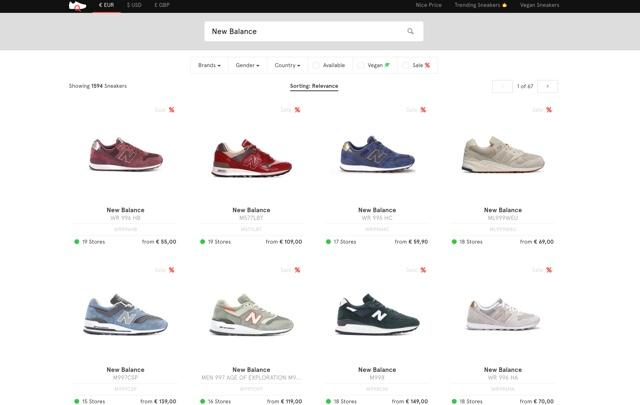Viewport: 640px width, 405px height.
Task: Click green availability dot next to 15 Stores
Action: 76,401
